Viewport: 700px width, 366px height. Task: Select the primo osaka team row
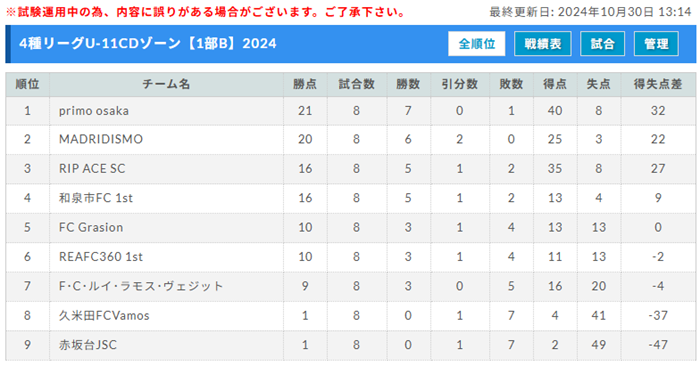350,111
